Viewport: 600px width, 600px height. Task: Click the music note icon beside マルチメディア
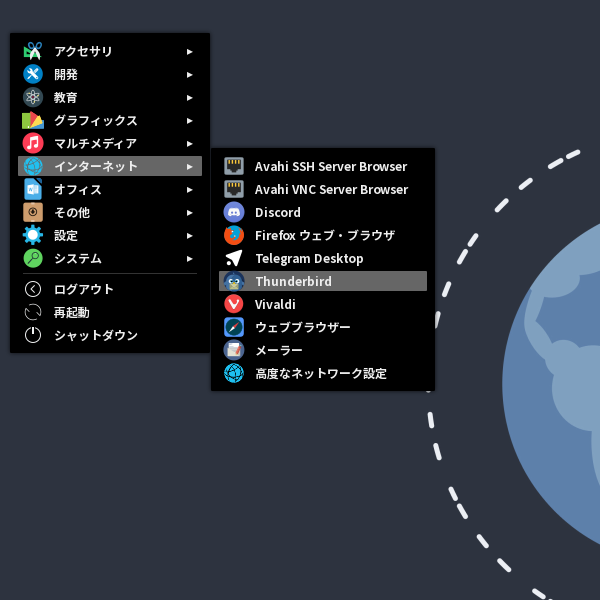click(x=33, y=143)
